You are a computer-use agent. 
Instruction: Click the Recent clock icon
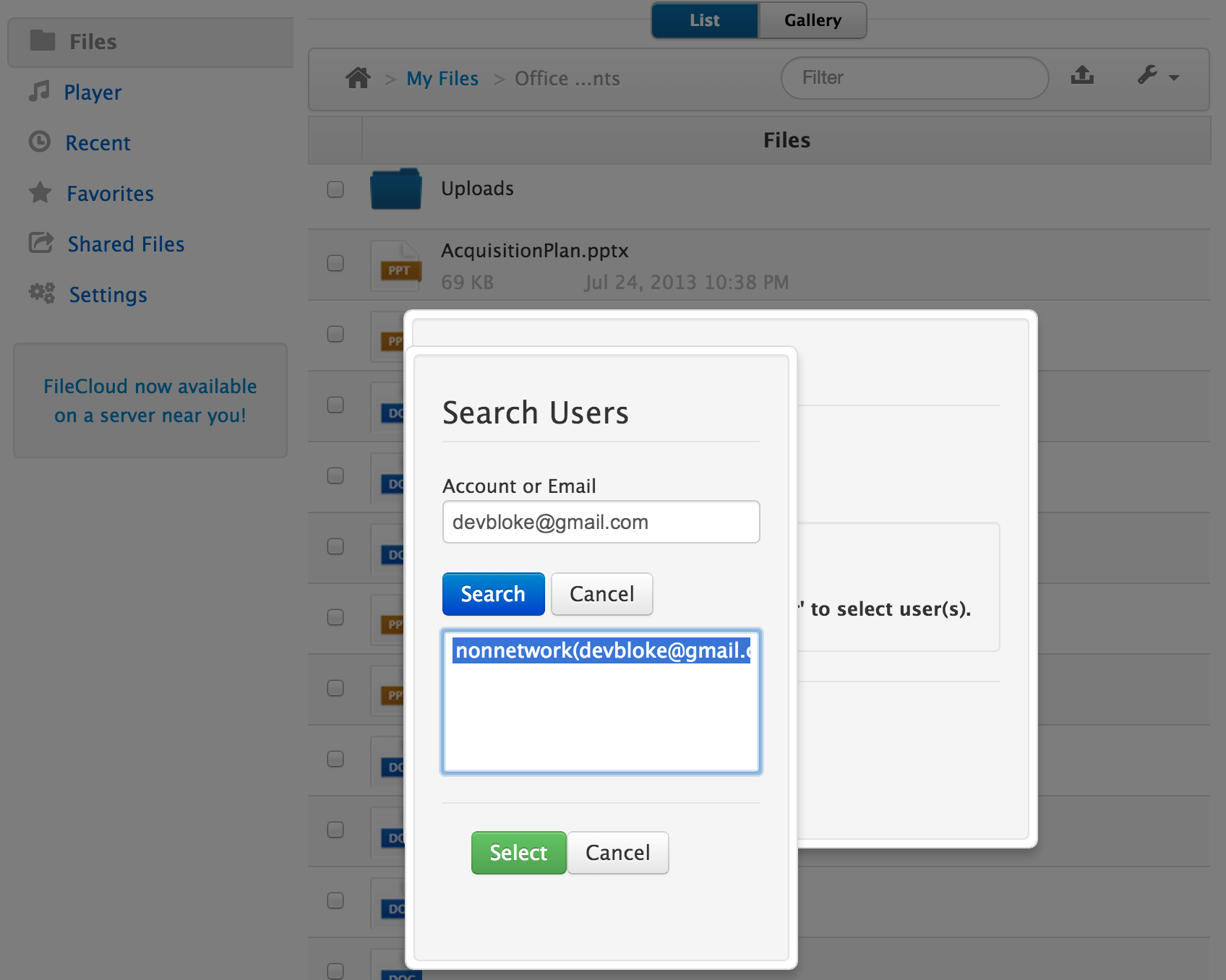(40, 142)
